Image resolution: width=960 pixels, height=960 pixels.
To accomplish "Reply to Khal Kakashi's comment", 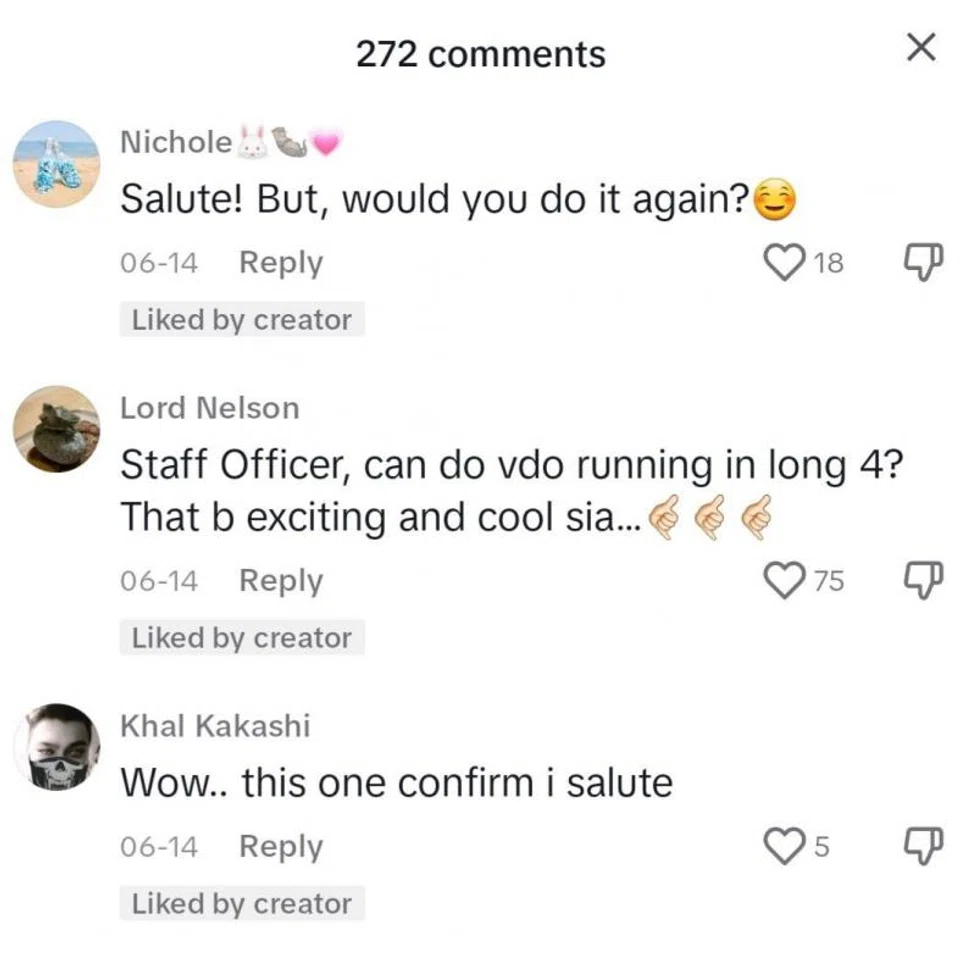I will coord(280,847).
